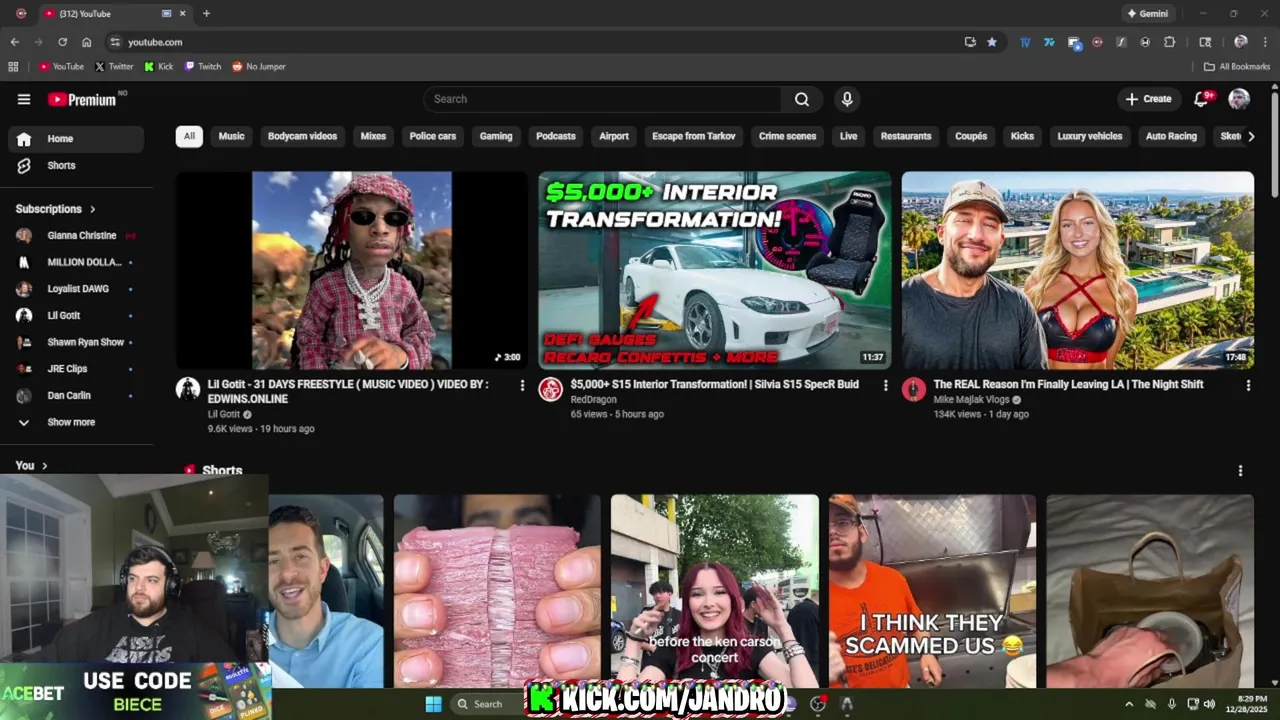Open the $5,000+ Interior Transformation thumbnail

(714, 270)
